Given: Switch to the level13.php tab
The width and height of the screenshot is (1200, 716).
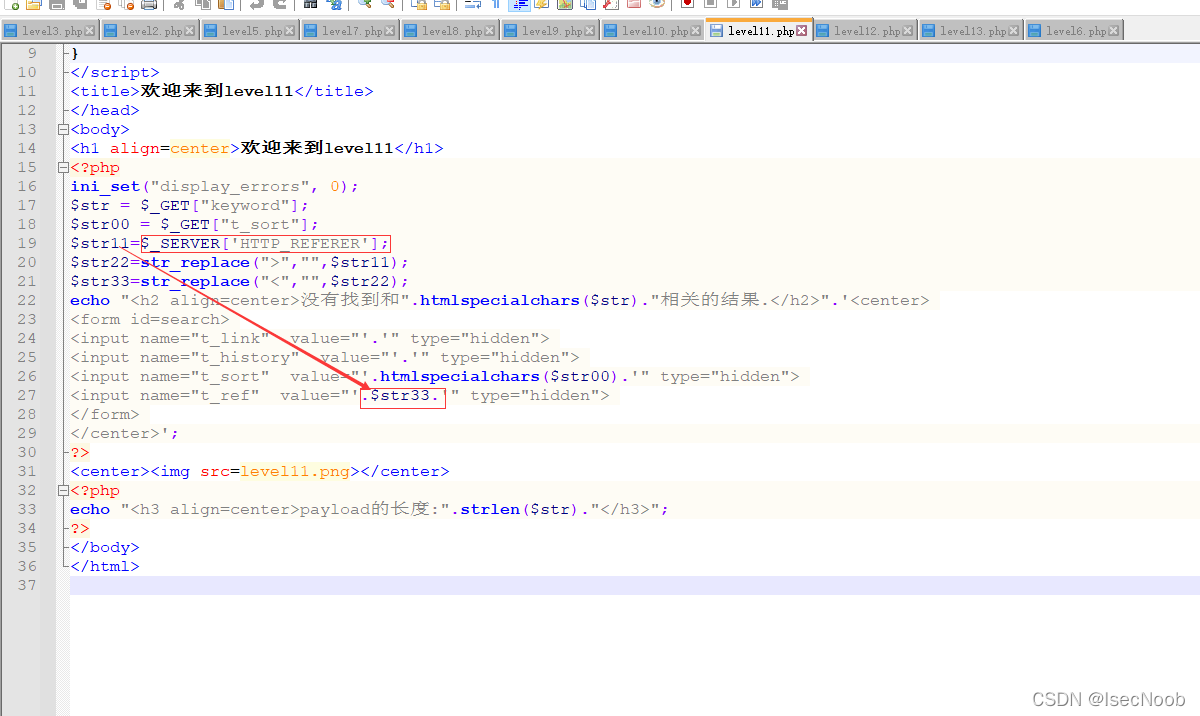Looking at the screenshot, I should pyautogui.click(x=971, y=31).
